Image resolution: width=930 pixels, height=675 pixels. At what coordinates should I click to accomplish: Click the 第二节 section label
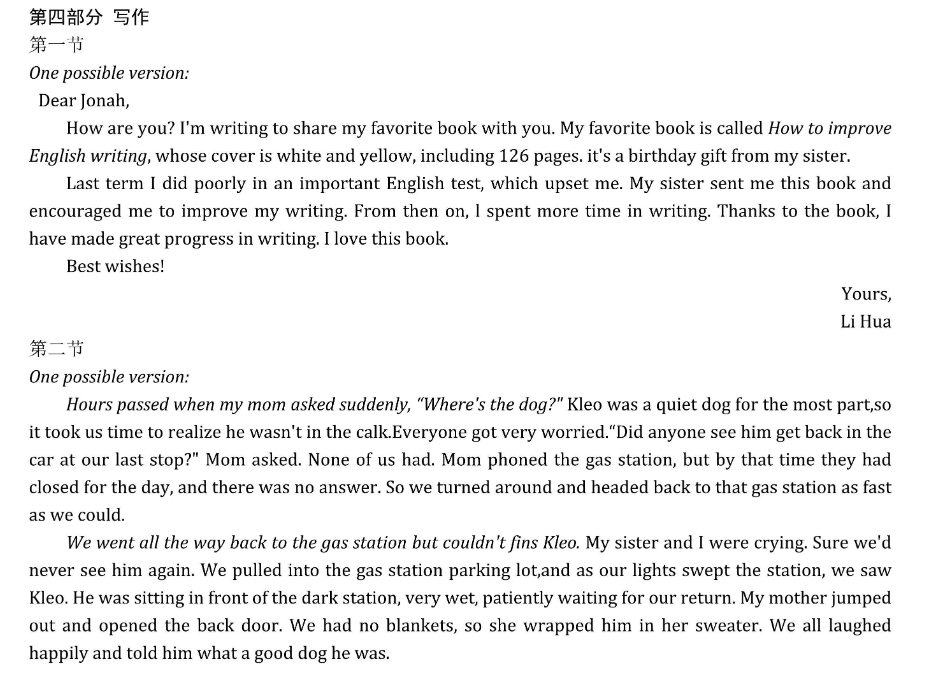(x=56, y=348)
